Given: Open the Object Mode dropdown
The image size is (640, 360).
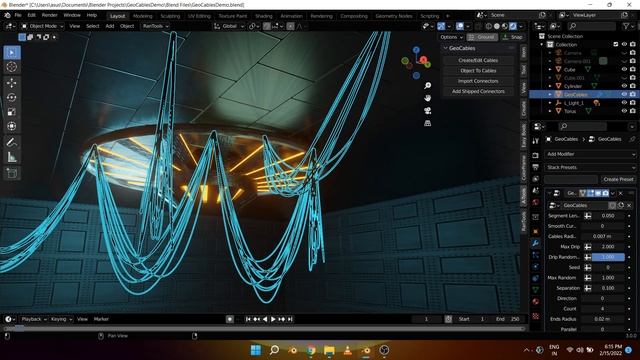Looking at the screenshot, I should coord(42,26).
